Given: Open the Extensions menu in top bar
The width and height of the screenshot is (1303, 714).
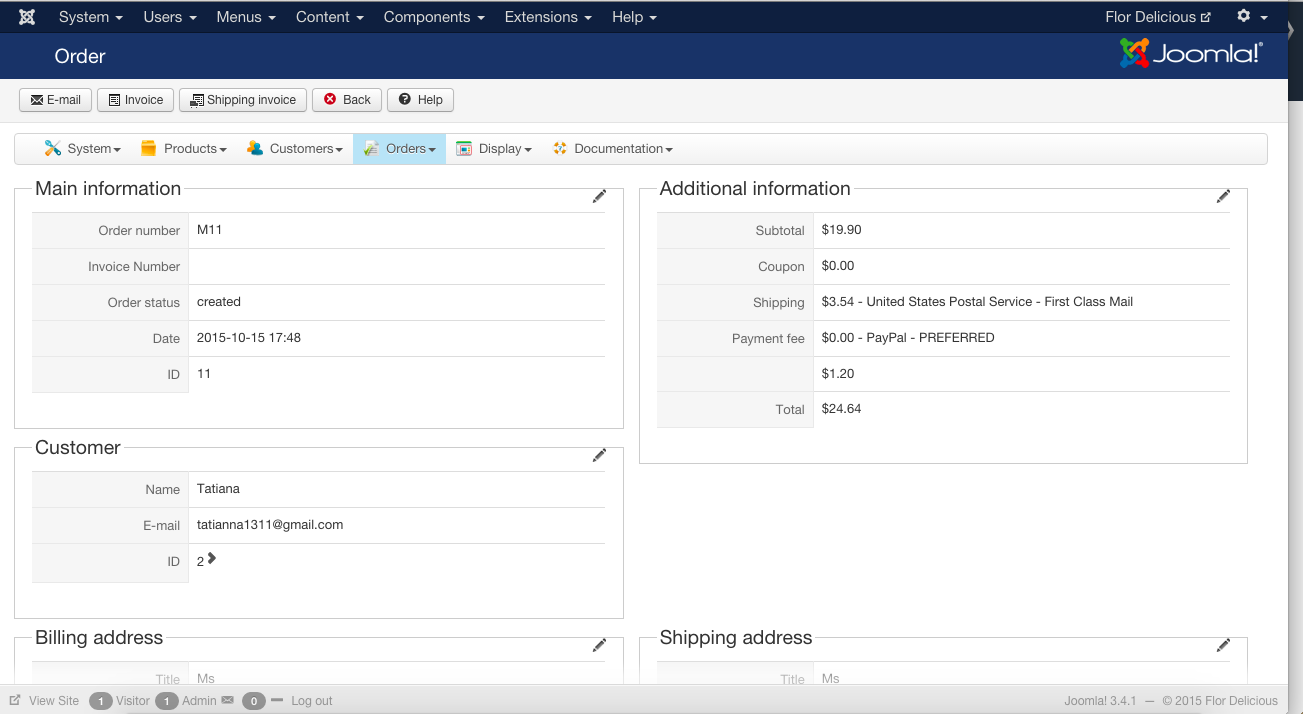Looking at the screenshot, I should coord(547,17).
